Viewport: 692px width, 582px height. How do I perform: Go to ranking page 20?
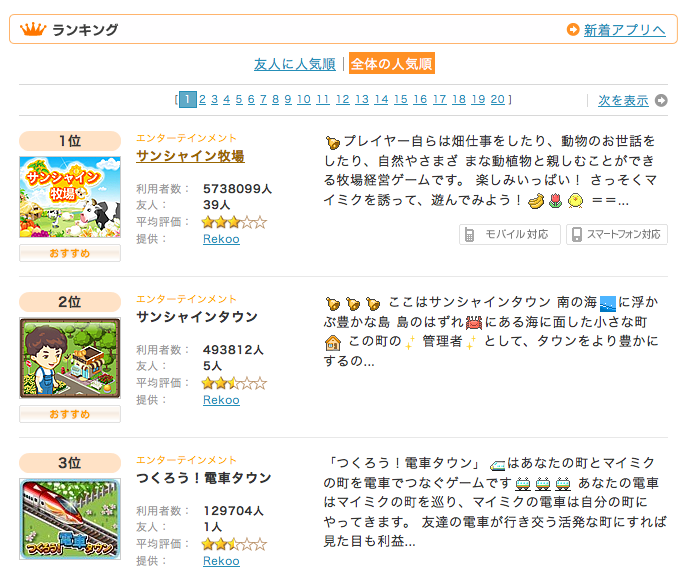click(x=498, y=99)
